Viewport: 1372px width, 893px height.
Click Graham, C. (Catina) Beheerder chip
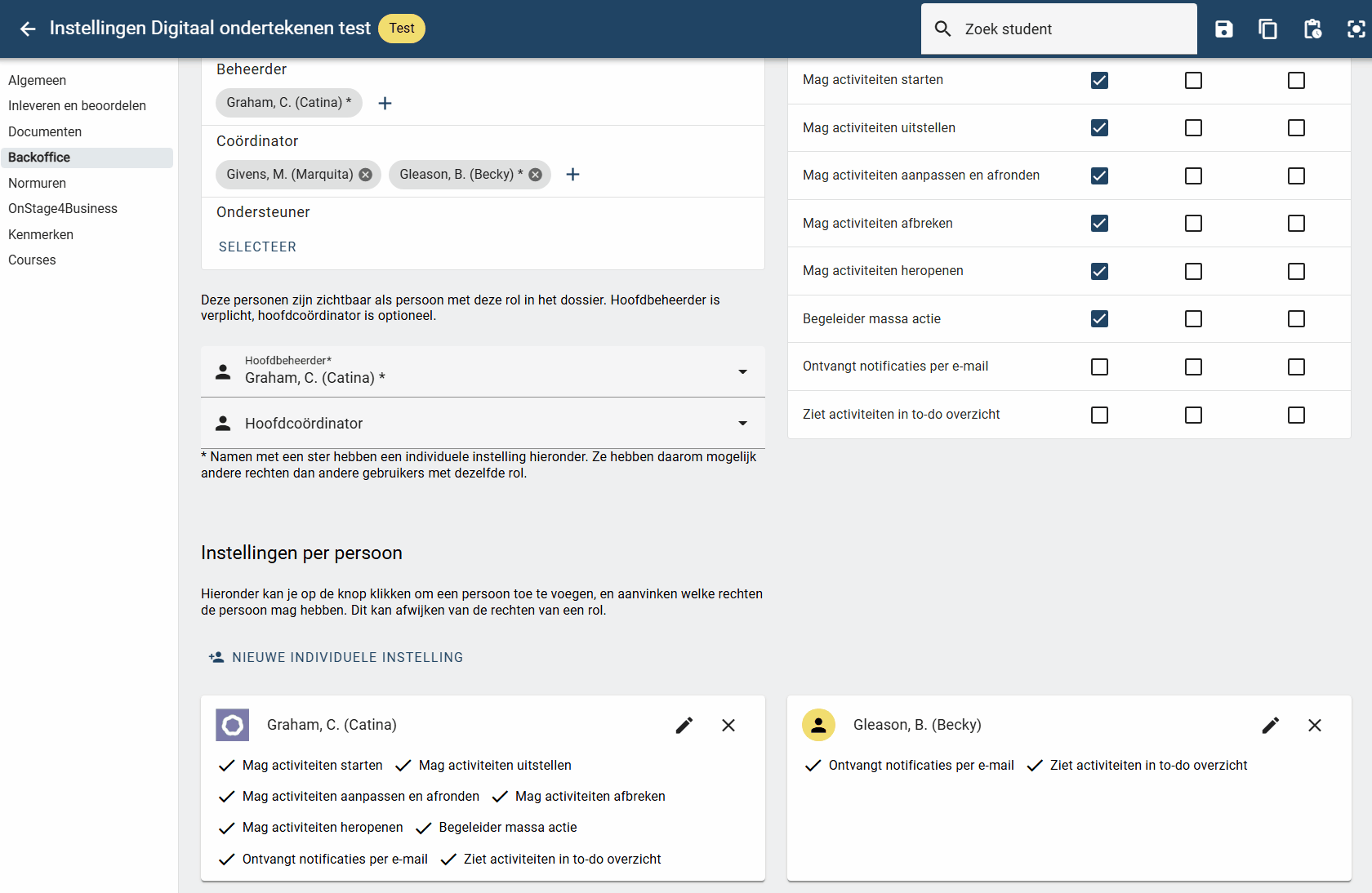click(289, 103)
